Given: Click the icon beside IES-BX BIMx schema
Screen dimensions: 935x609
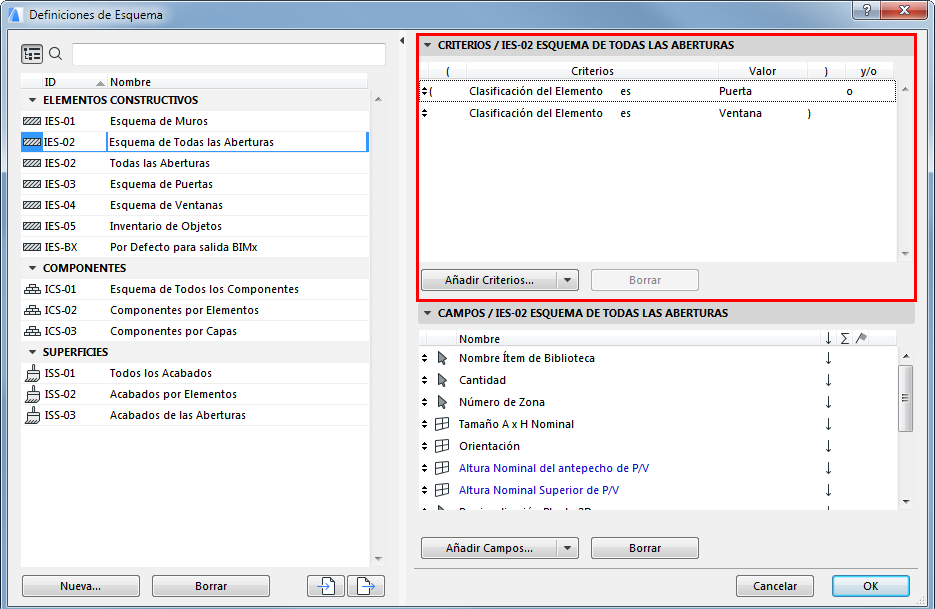Looking at the screenshot, I should [x=32, y=247].
